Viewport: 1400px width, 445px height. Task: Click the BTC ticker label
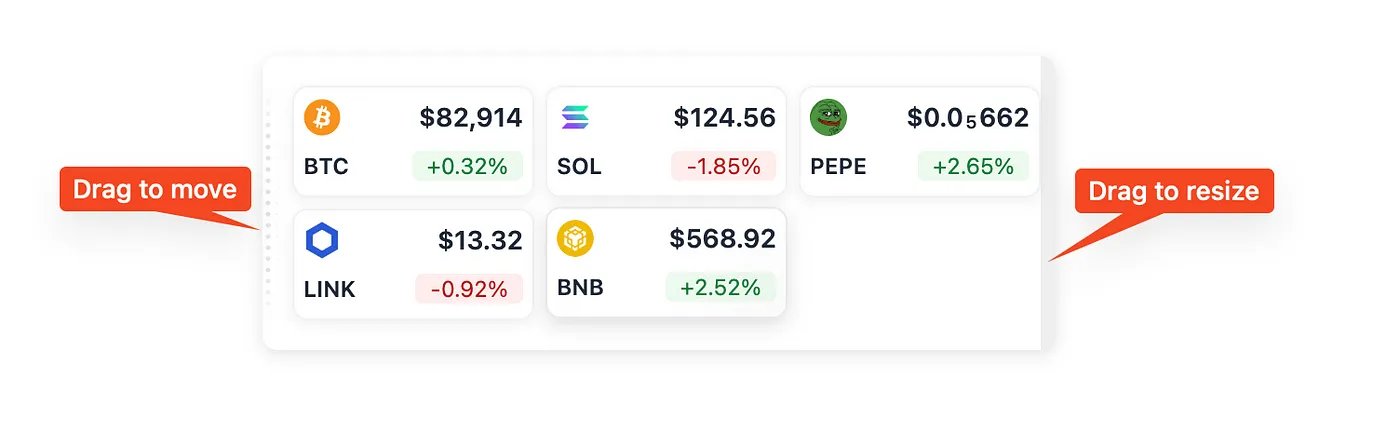coord(326,166)
